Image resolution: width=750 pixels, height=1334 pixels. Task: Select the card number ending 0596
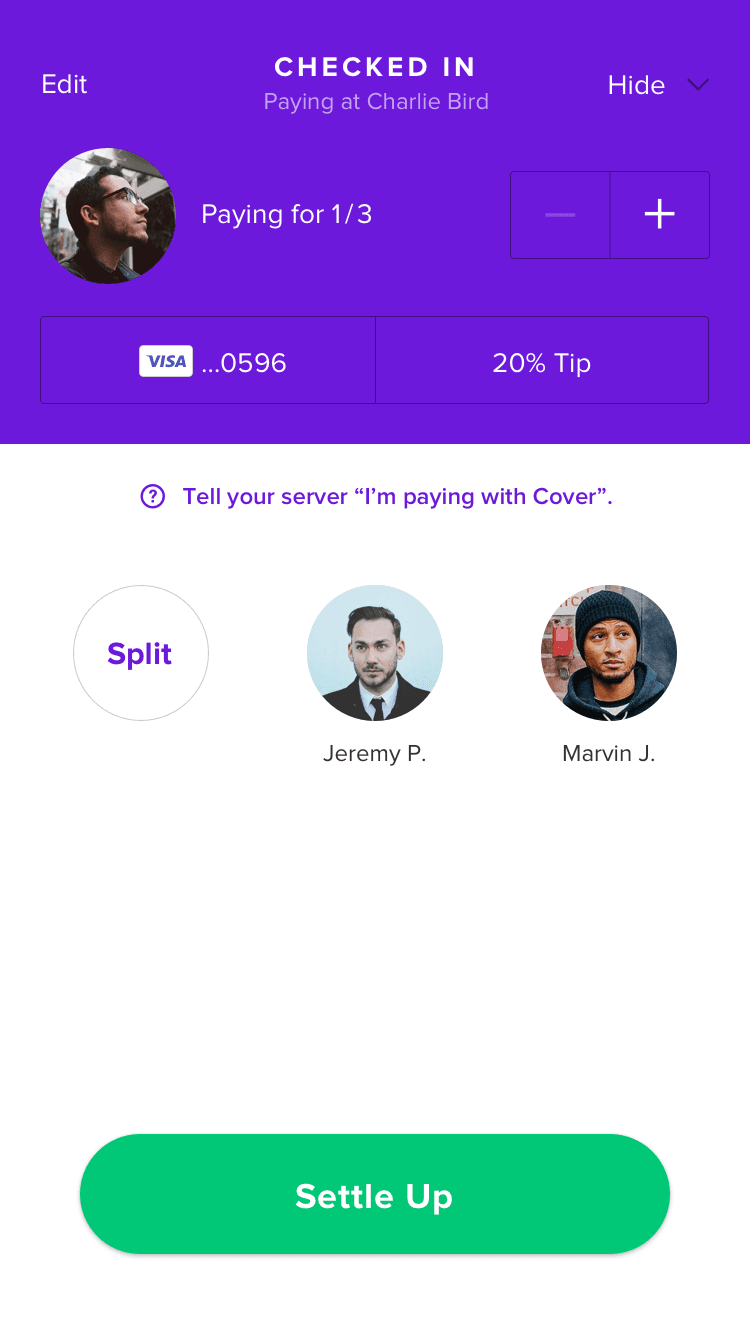pos(244,362)
